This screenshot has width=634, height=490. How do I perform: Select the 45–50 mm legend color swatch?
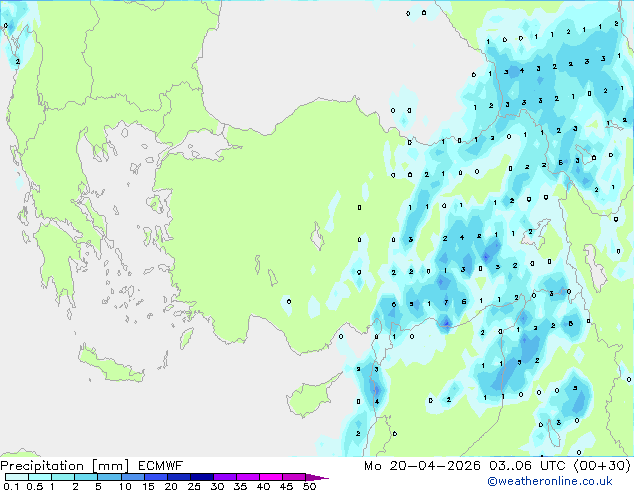point(294,477)
